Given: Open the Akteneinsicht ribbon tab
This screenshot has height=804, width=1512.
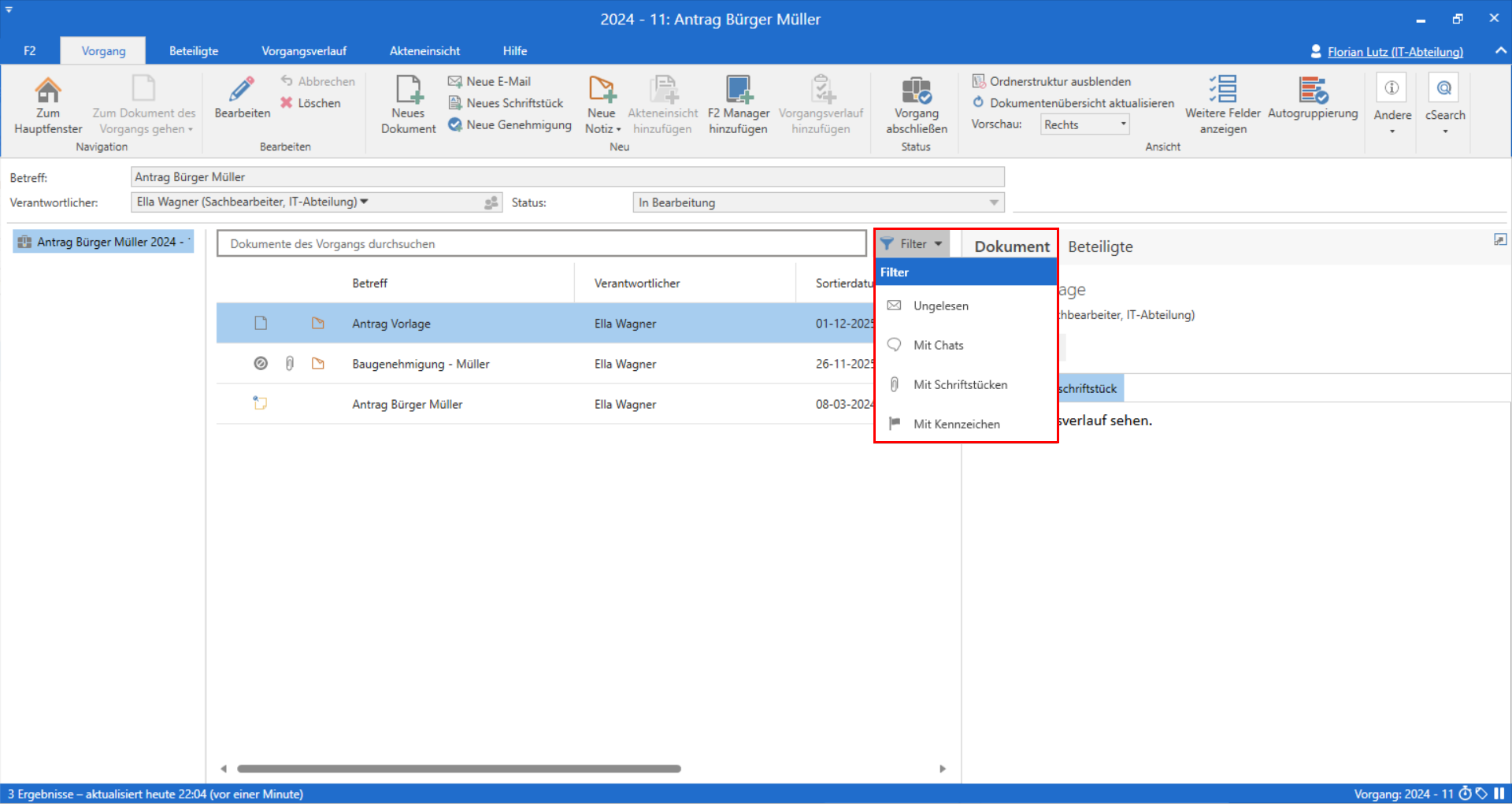Looking at the screenshot, I should coord(424,51).
